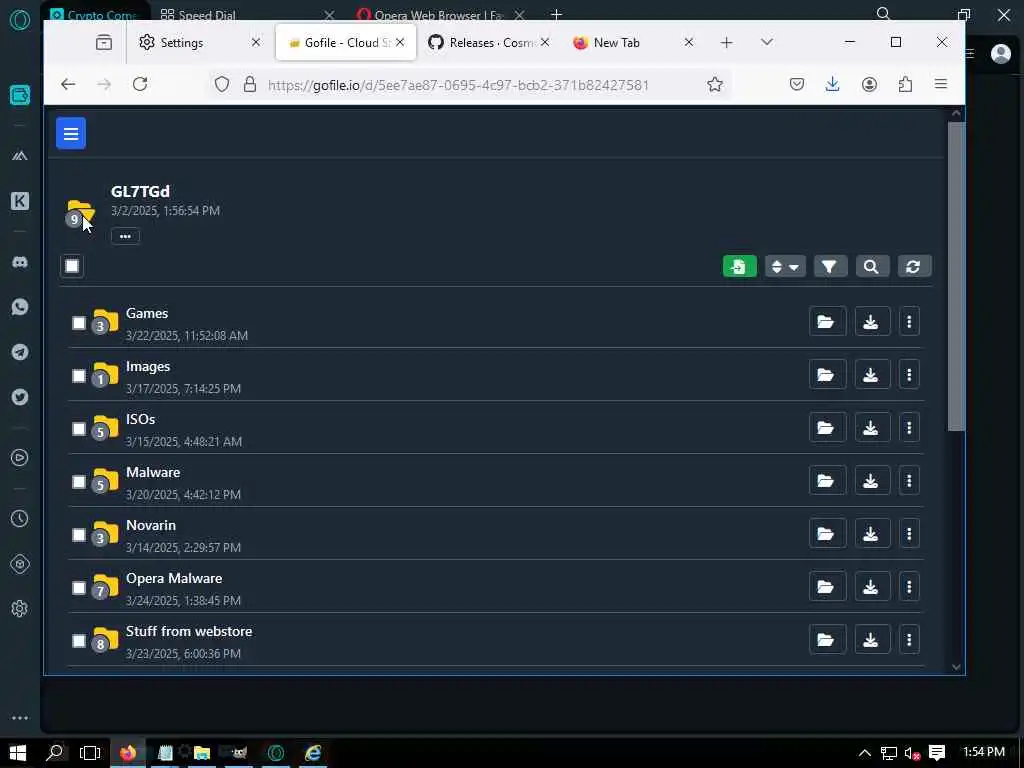Toggle the select-all checkbox
Viewport: 1024px width, 768px height.
coord(72,266)
